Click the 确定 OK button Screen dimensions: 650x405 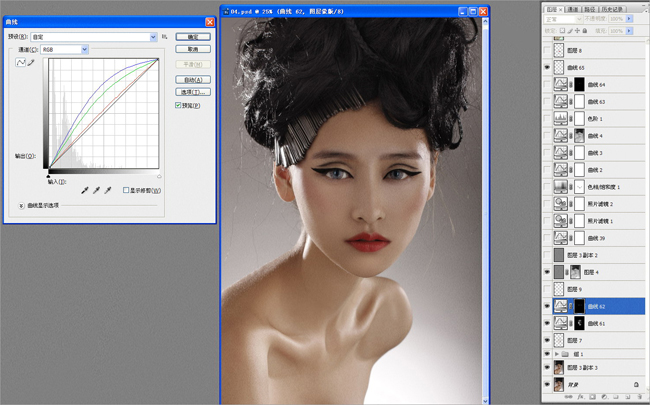(x=193, y=37)
